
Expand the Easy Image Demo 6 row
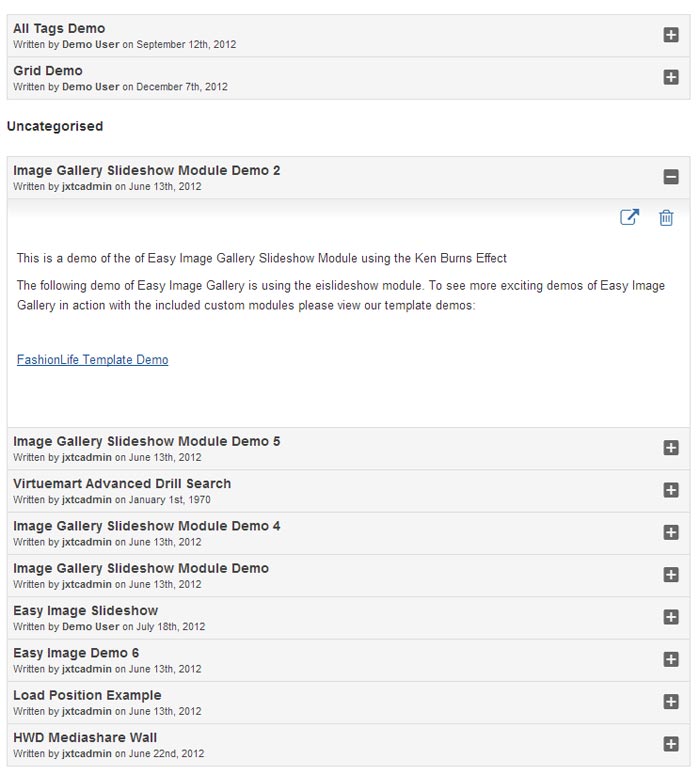[671, 659]
